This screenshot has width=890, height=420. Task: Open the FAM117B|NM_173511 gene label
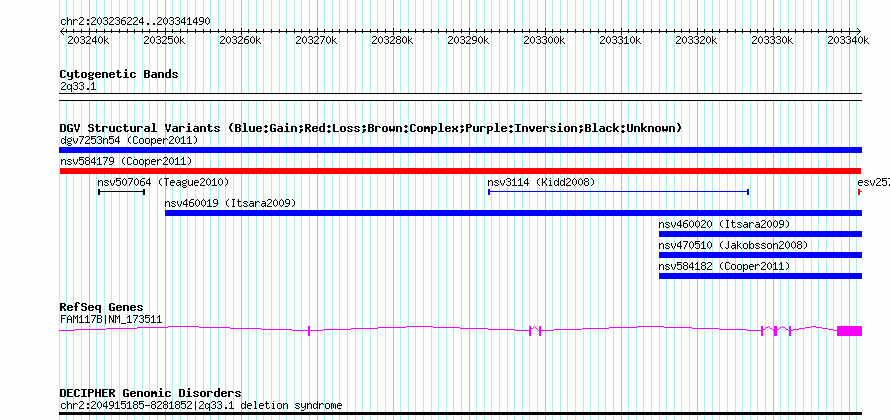(x=111, y=320)
